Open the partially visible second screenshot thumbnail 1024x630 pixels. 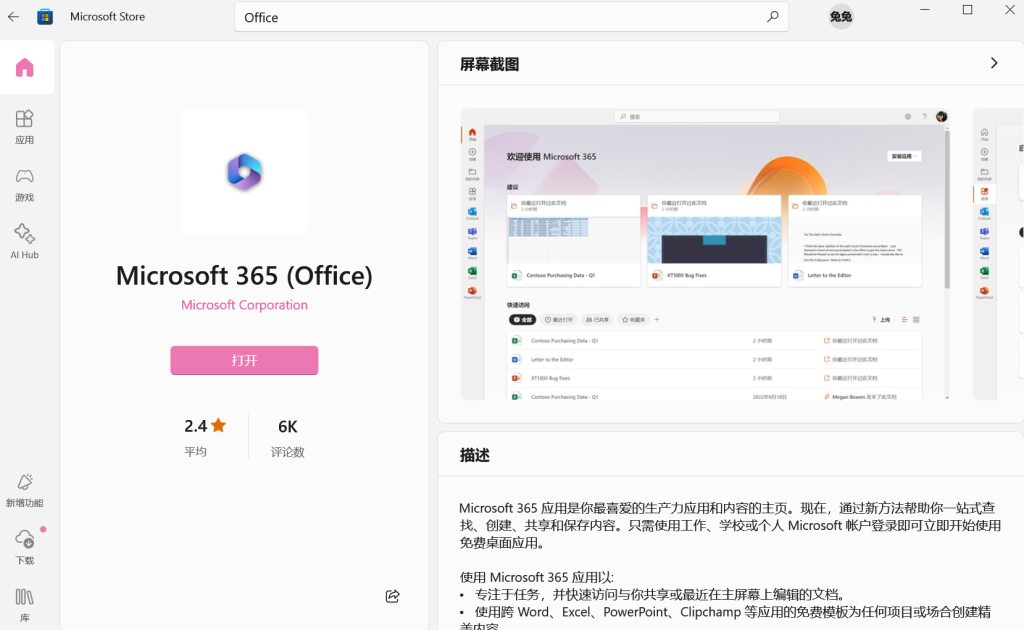(999, 254)
